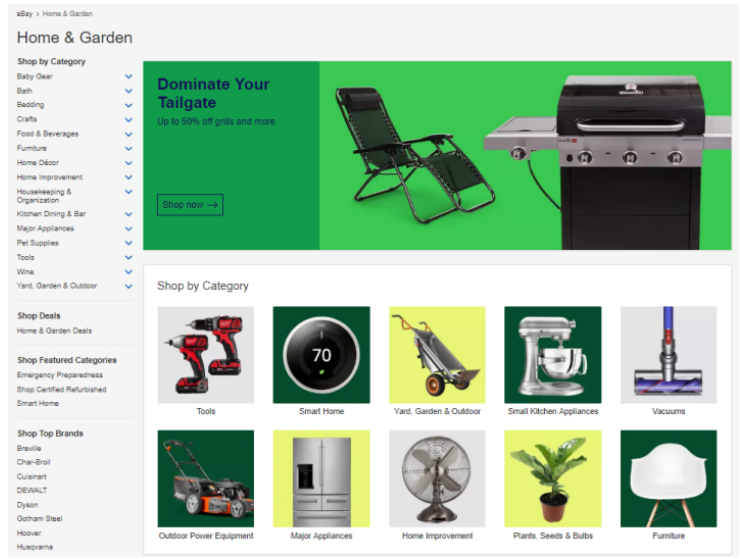
Task: Open the Smart Home thermostat thumbnail
Action: click(x=321, y=355)
